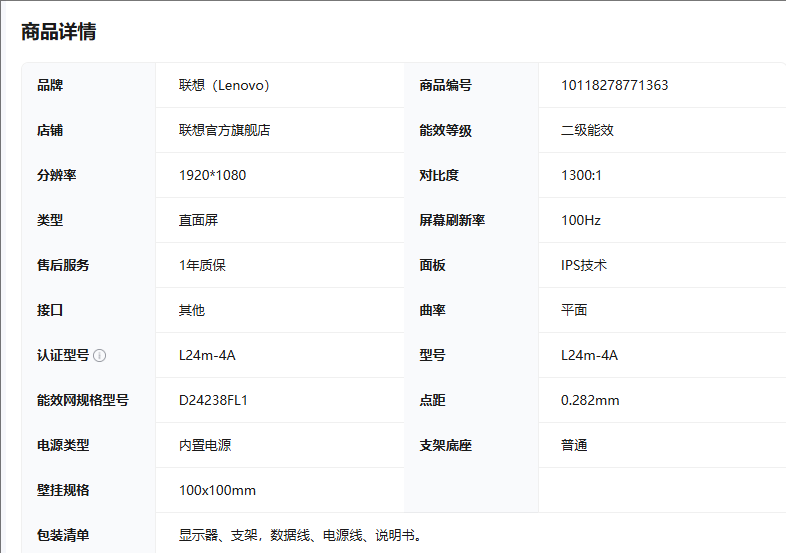Click the brand value 联想（Lenovo）

click(224, 85)
